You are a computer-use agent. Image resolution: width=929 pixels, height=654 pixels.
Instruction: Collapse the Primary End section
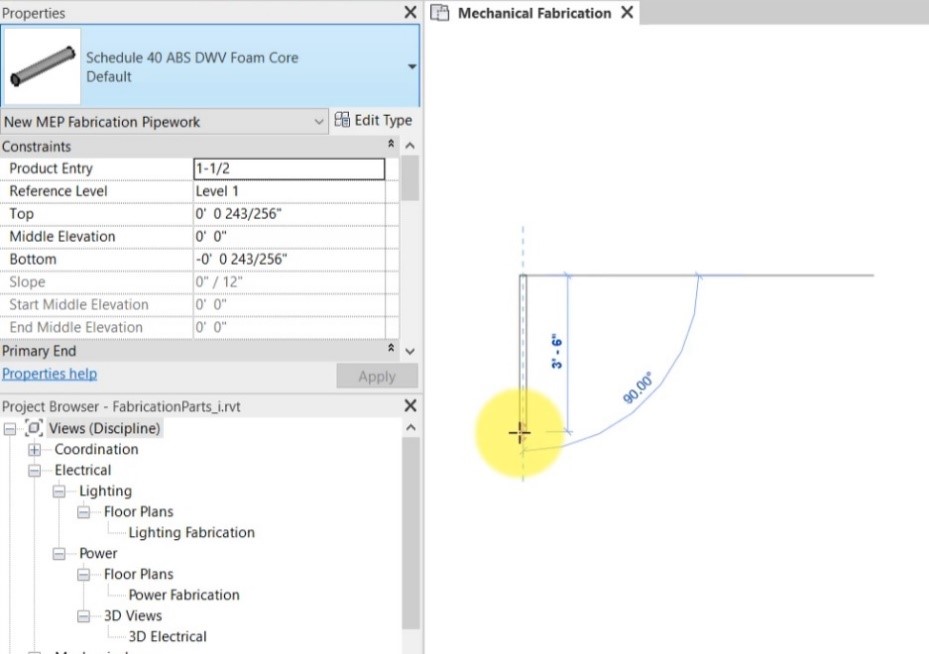(390, 350)
